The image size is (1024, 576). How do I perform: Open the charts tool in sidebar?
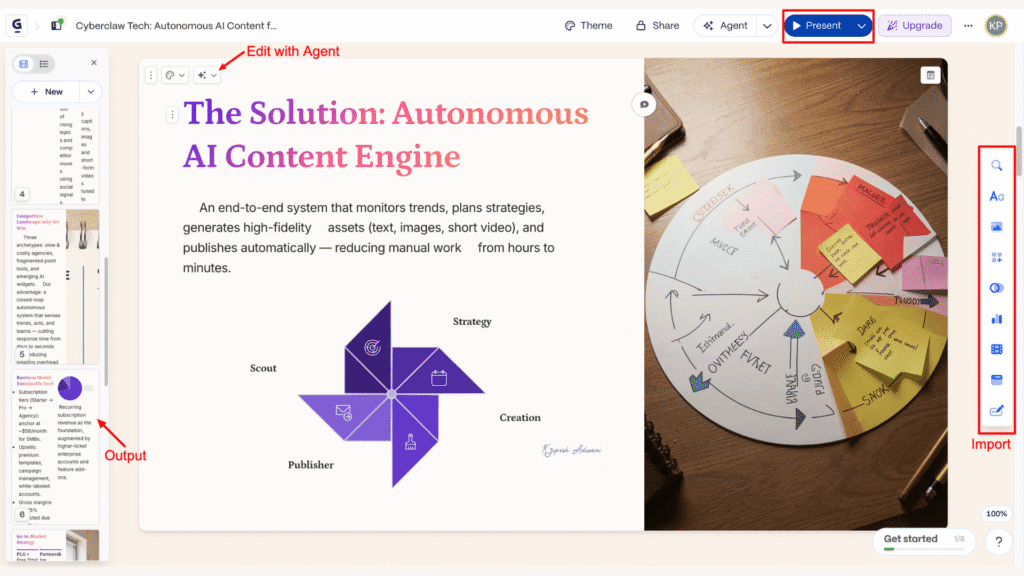click(997, 319)
